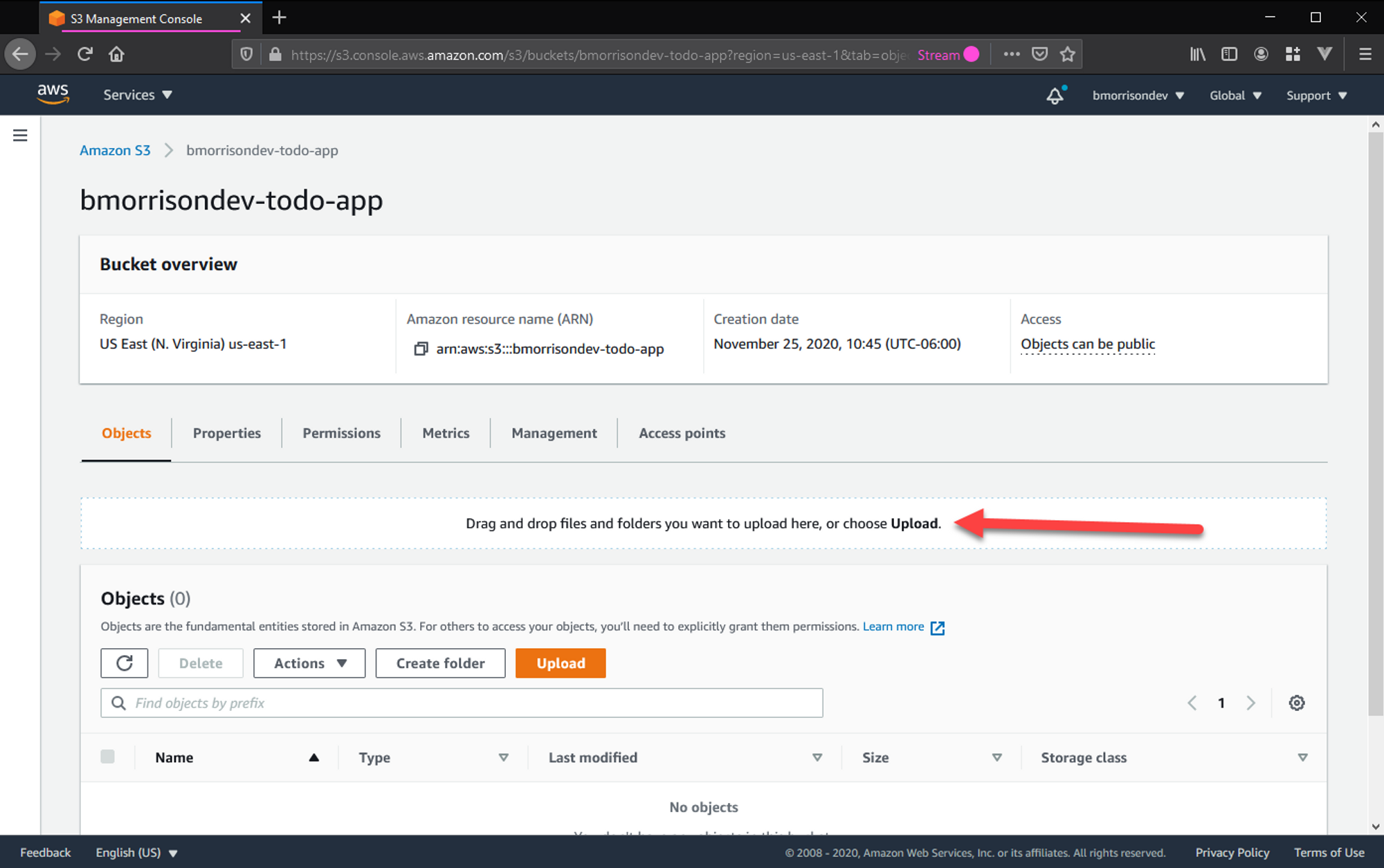1384x868 pixels.
Task: Click the Create folder button
Action: tap(441, 663)
